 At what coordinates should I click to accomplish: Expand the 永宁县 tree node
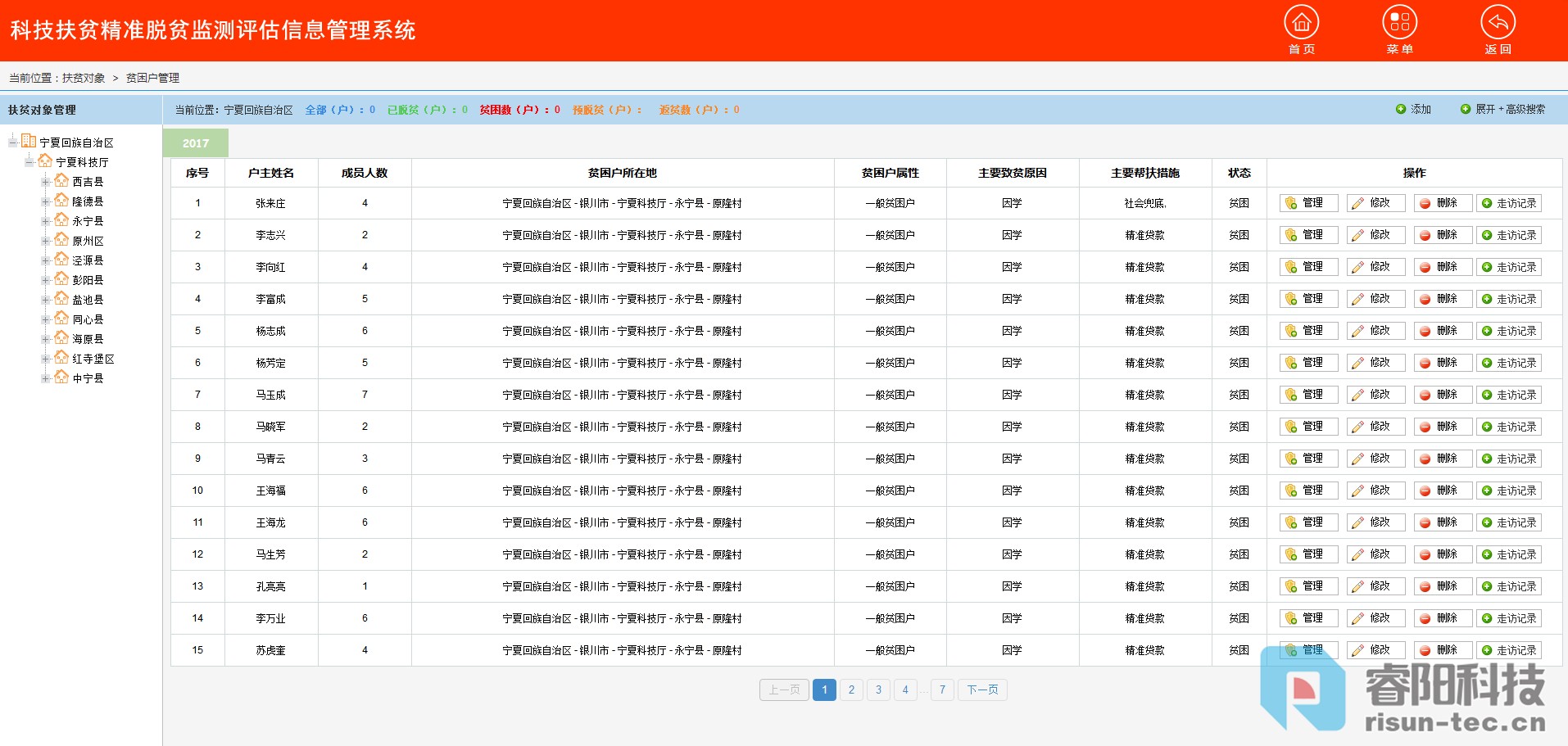tap(46, 221)
